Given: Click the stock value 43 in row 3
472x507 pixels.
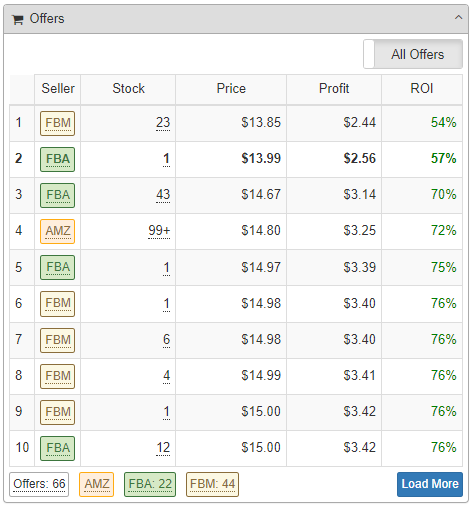Looking at the screenshot, I should [163, 195].
